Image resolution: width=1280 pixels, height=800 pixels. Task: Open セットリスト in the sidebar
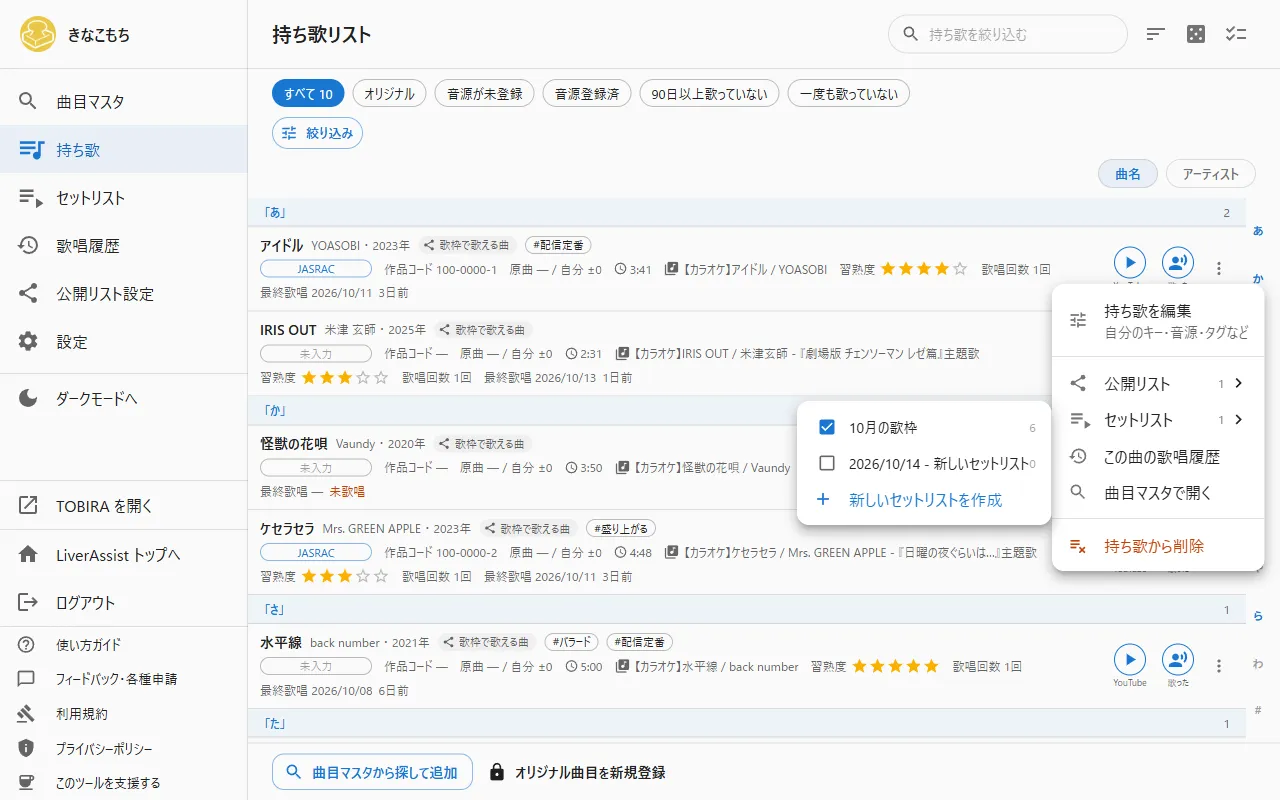coord(124,197)
